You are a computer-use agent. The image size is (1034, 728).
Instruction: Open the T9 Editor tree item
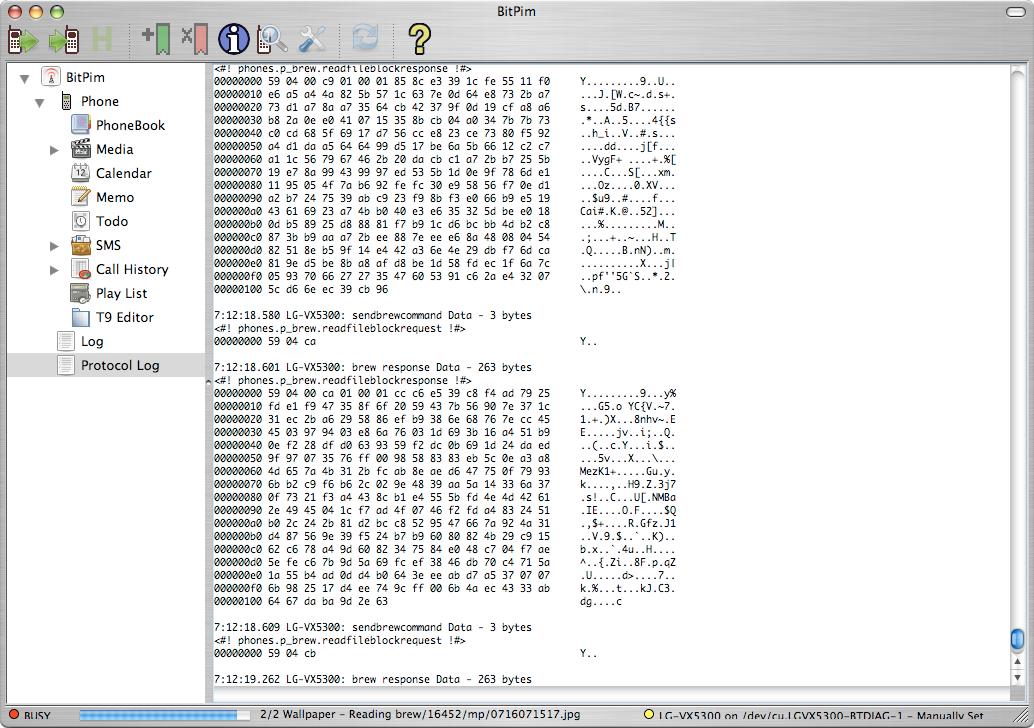pyautogui.click(x=125, y=317)
